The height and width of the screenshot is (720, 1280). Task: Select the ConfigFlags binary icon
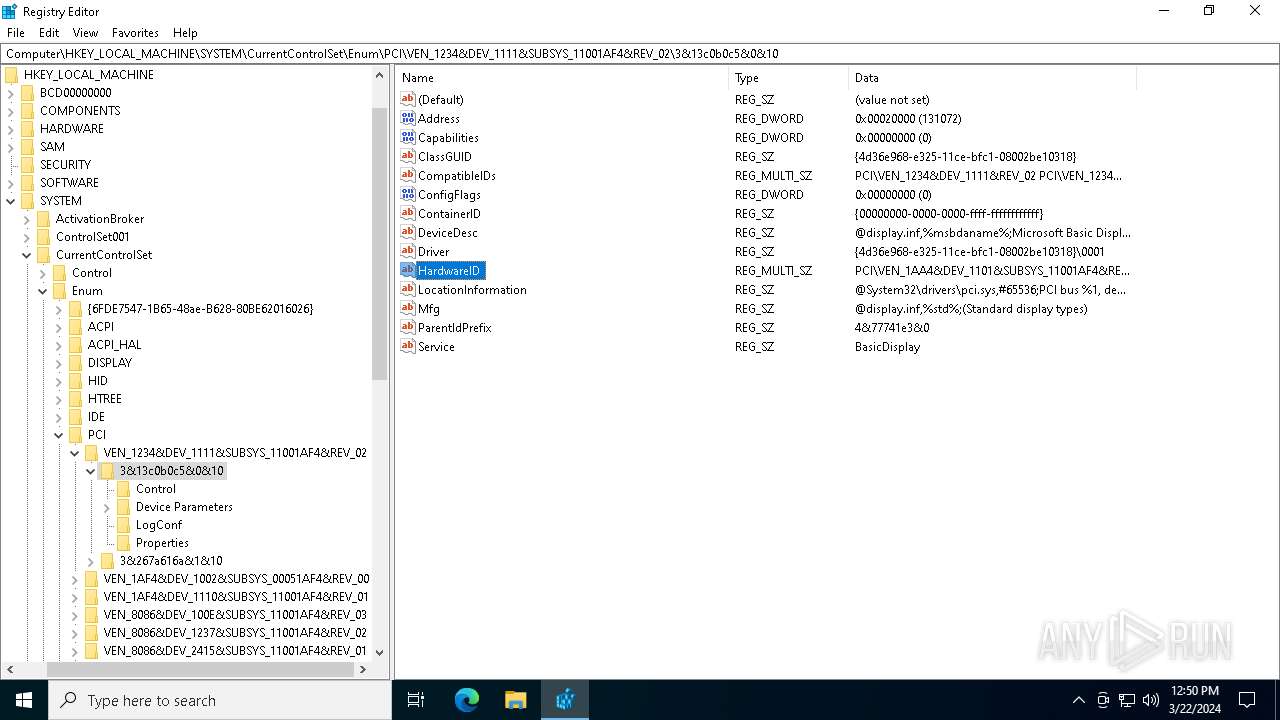407,194
